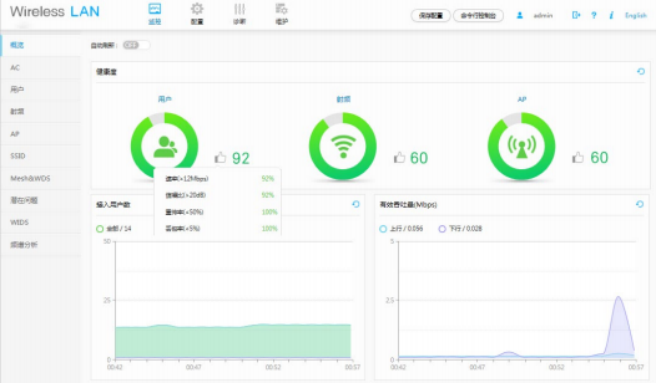Click the admin username text
The image size is (657, 383).
[543, 16]
